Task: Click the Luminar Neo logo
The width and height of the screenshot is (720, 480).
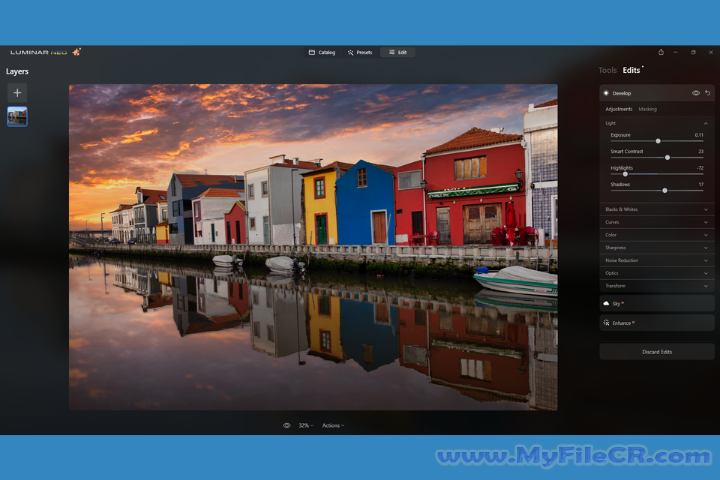Action: [x=39, y=52]
